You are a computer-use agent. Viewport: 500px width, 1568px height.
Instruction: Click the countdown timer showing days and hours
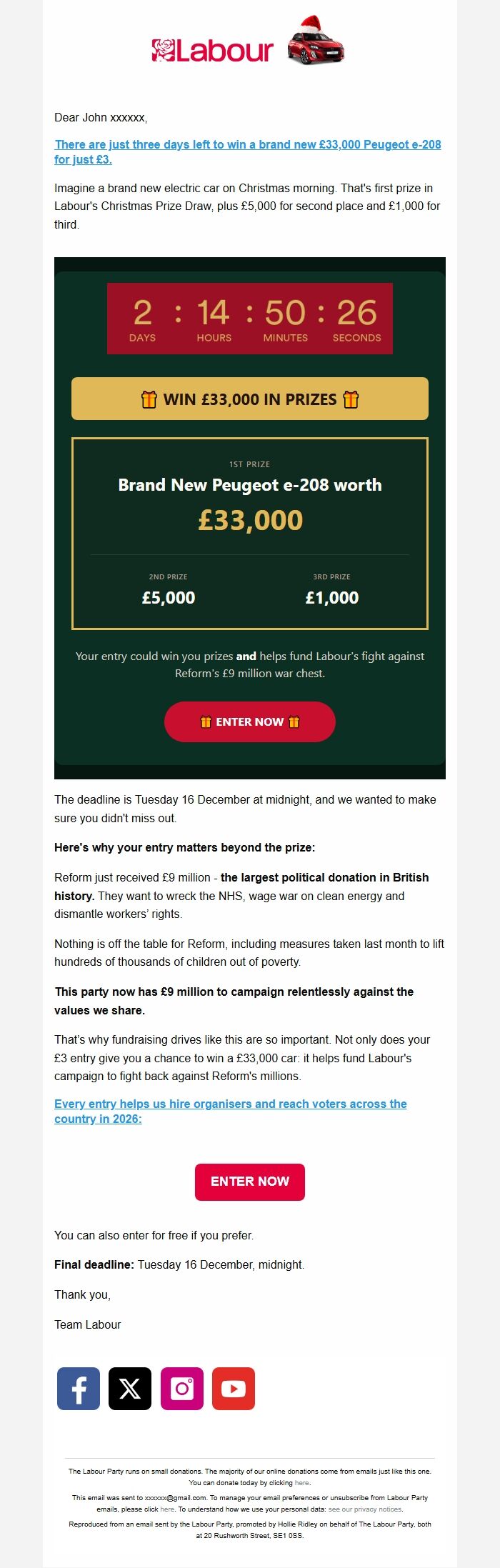(249, 317)
